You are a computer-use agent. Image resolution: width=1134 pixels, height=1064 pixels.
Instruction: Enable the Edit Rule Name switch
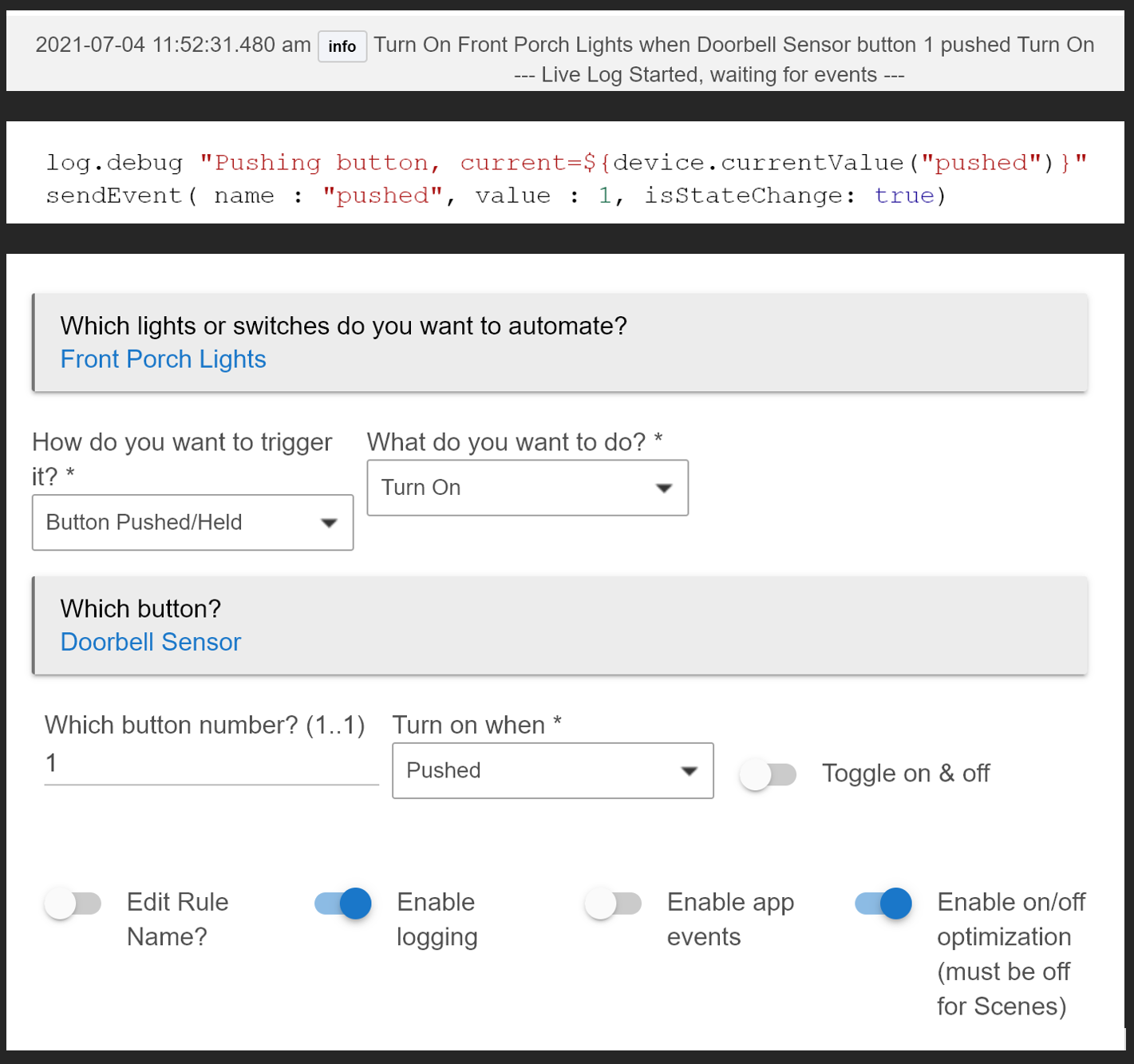pos(73,904)
